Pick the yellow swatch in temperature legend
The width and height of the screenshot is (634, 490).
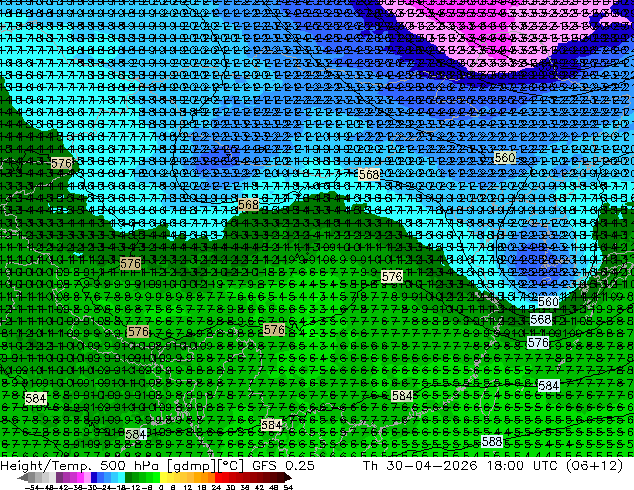coord(163,477)
